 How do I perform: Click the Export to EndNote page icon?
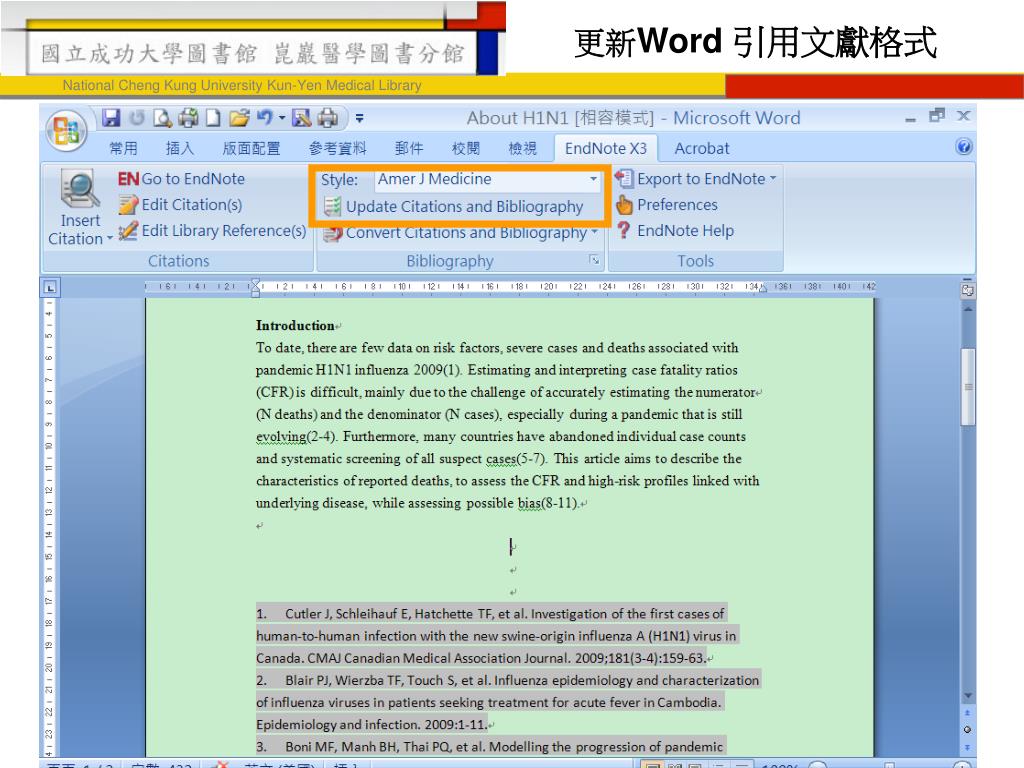click(624, 178)
